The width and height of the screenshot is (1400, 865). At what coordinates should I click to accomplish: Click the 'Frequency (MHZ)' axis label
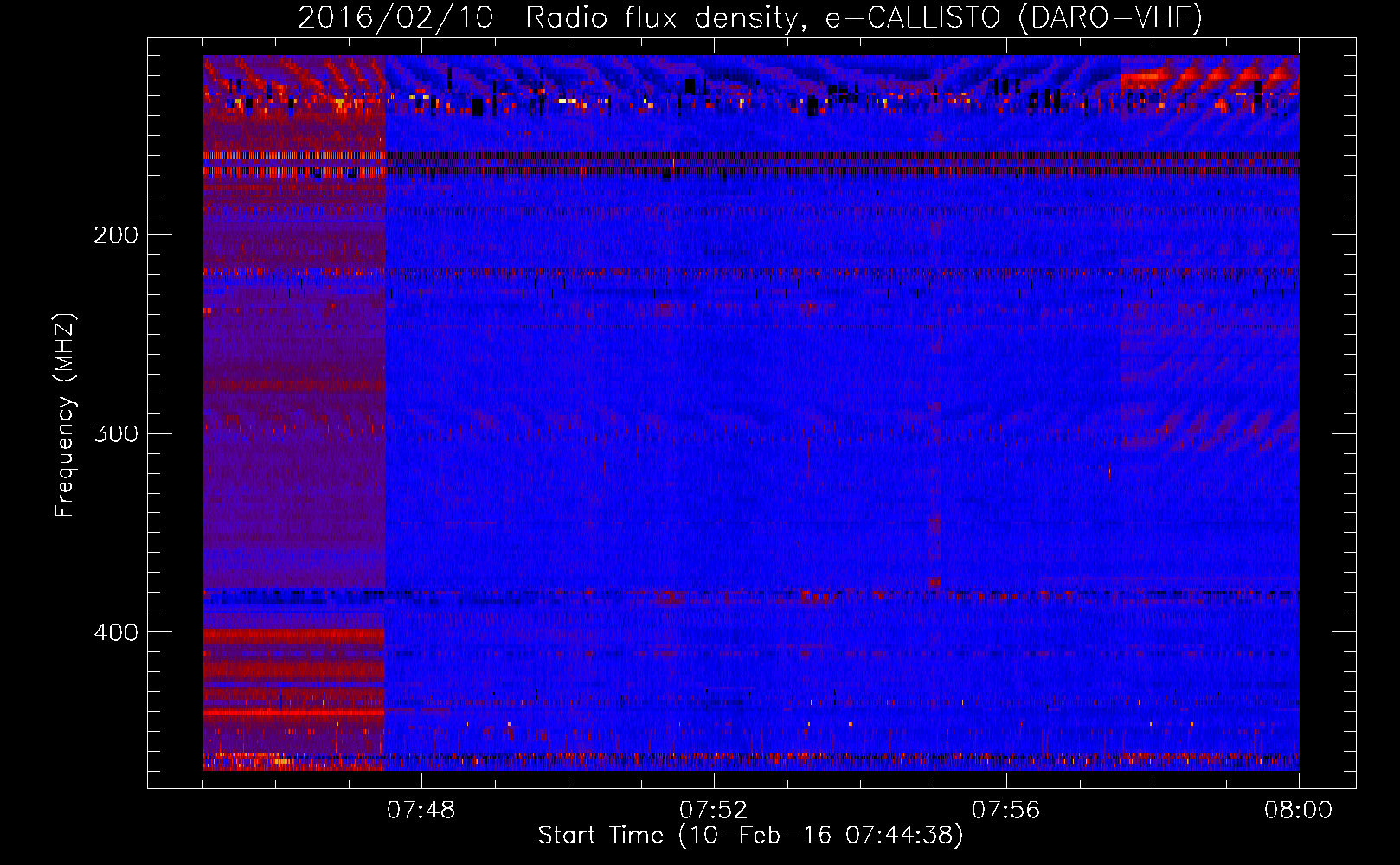click(x=65, y=414)
